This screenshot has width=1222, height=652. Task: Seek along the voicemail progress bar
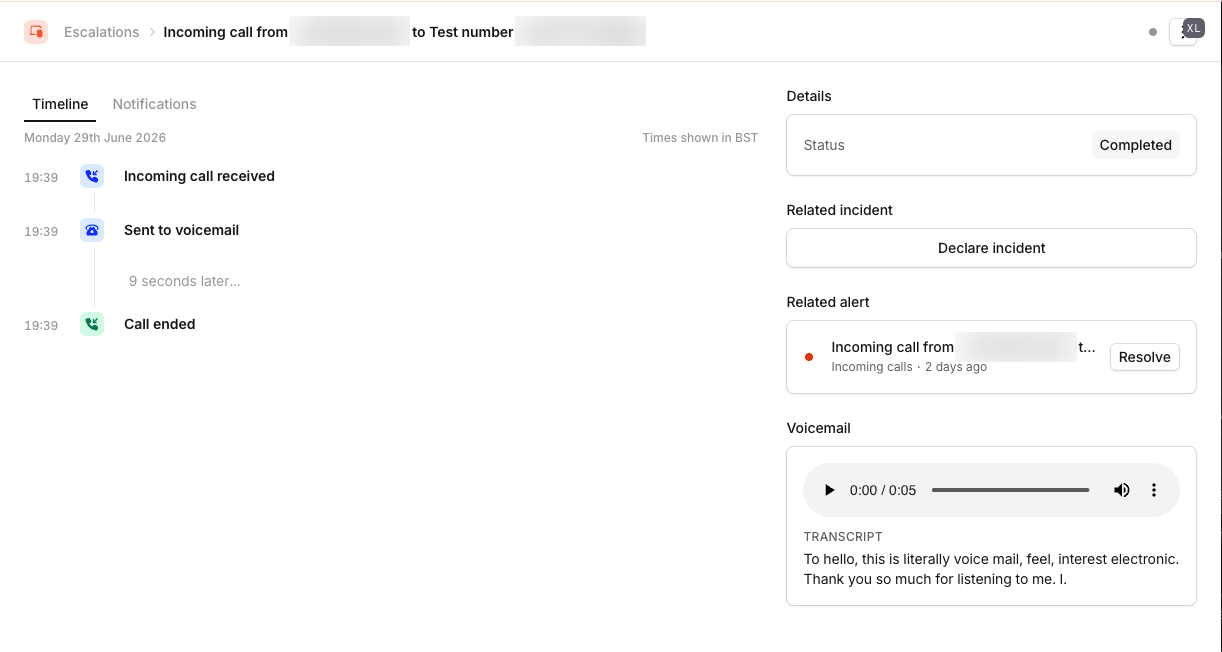click(1010, 490)
